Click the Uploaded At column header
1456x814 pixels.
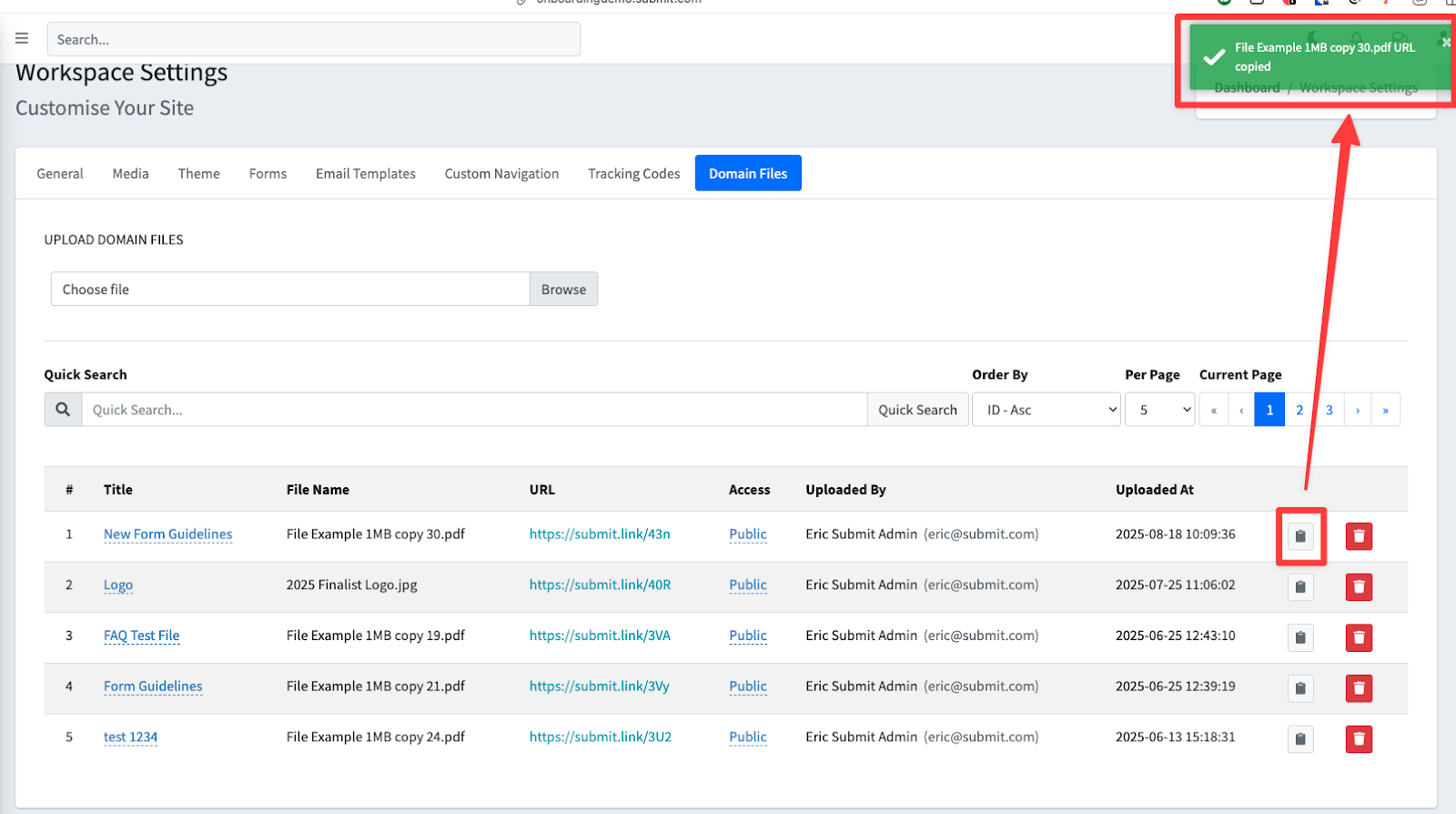(1155, 490)
